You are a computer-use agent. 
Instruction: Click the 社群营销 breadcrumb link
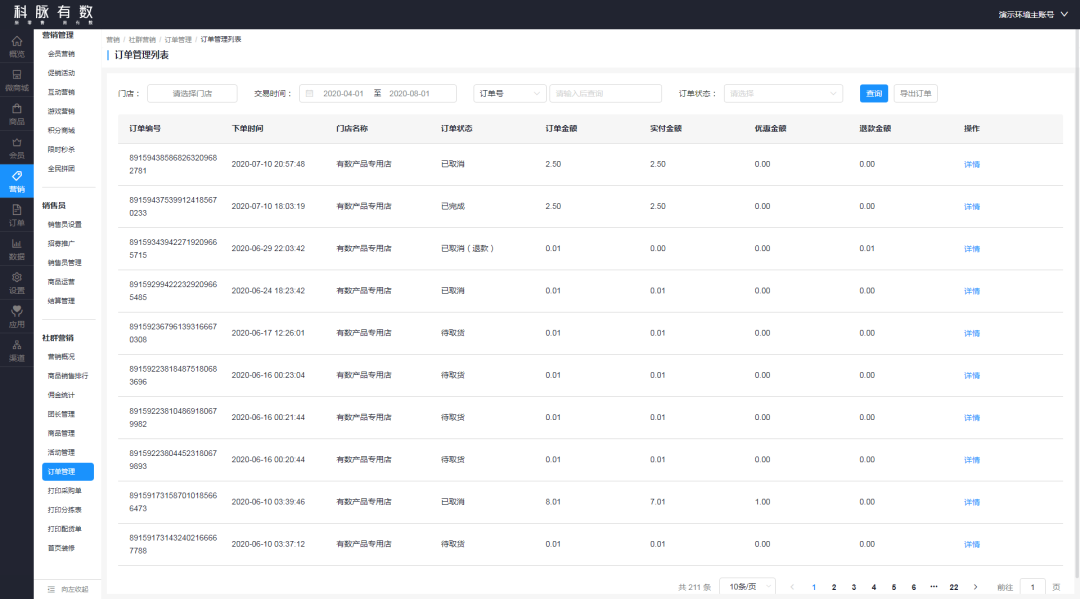142,40
